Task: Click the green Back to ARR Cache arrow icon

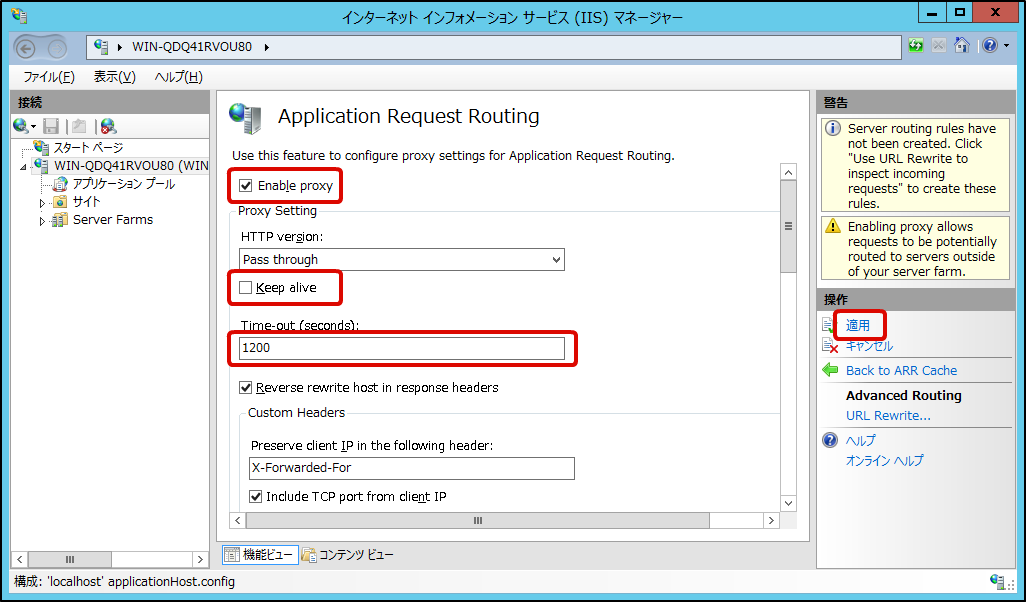Action: (x=830, y=370)
